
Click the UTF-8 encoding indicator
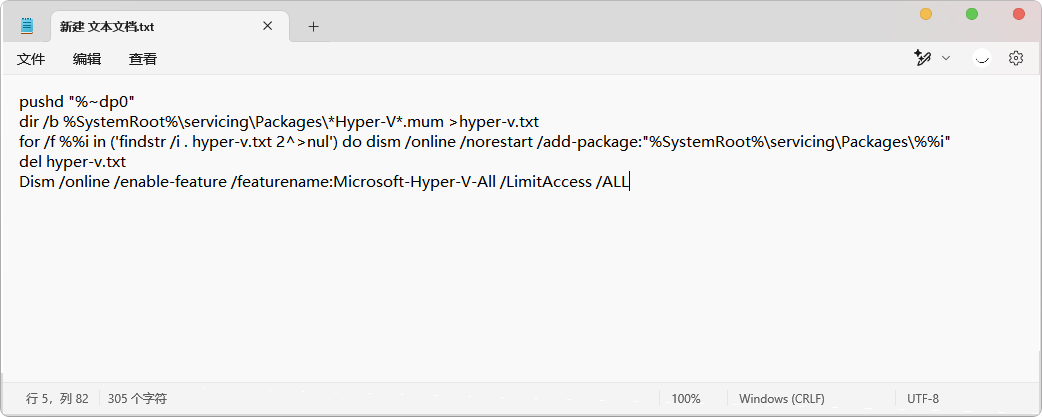click(922, 399)
